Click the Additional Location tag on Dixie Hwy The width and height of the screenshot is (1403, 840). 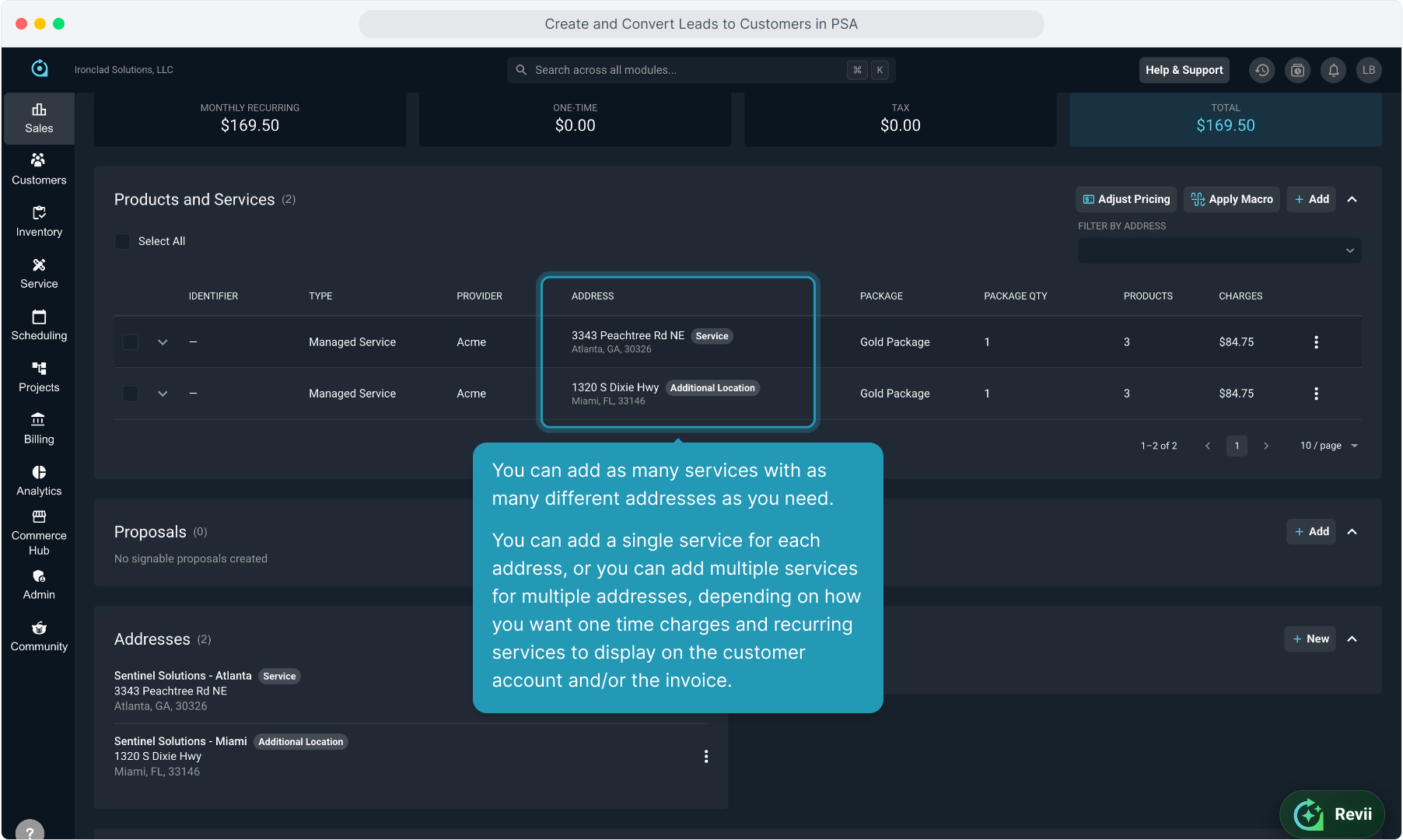click(x=712, y=388)
